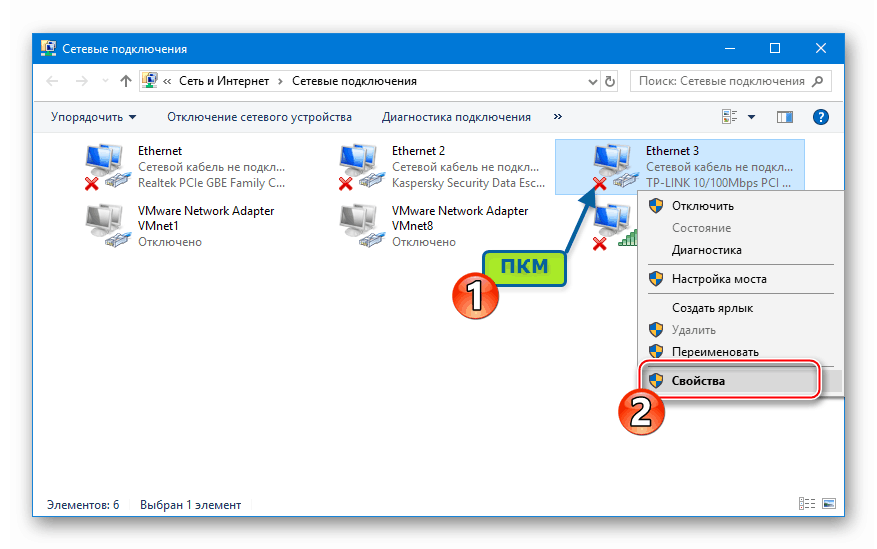Viewport: 877px width, 549px height.
Task: Refresh the address bar location
Action: point(610,82)
